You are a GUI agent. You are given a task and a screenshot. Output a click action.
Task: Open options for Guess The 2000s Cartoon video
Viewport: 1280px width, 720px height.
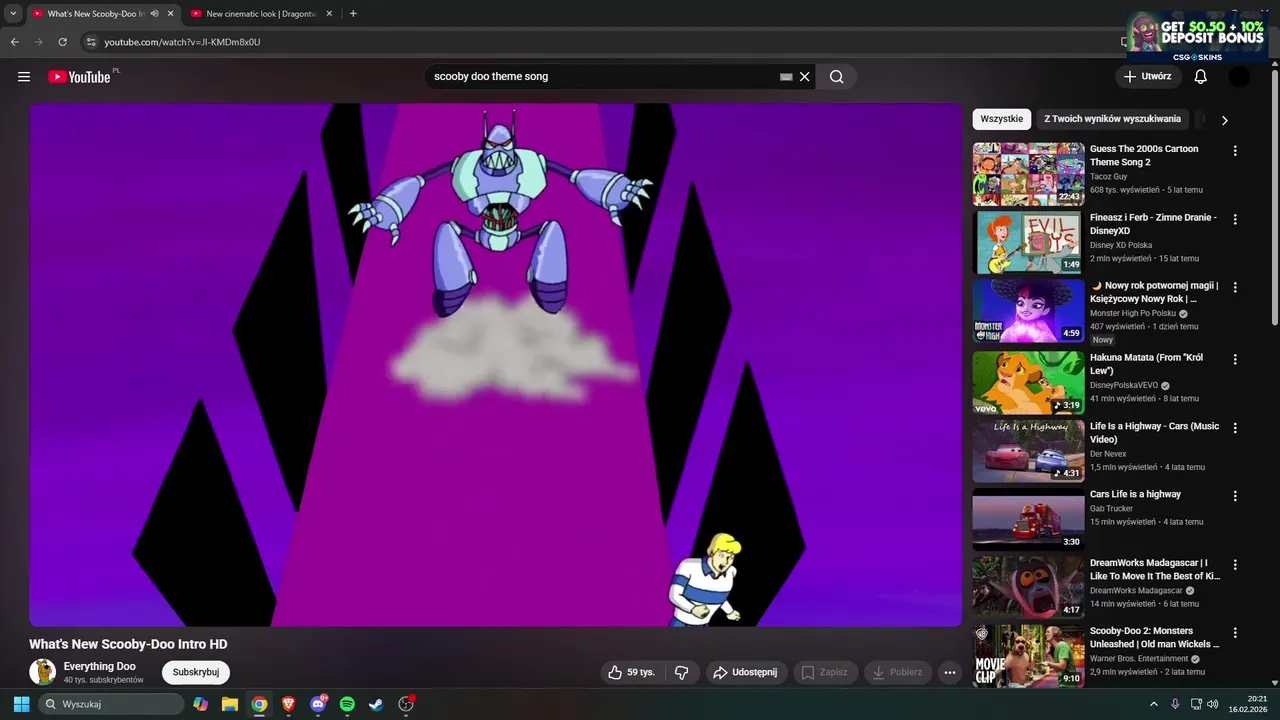tap(1235, 151)
